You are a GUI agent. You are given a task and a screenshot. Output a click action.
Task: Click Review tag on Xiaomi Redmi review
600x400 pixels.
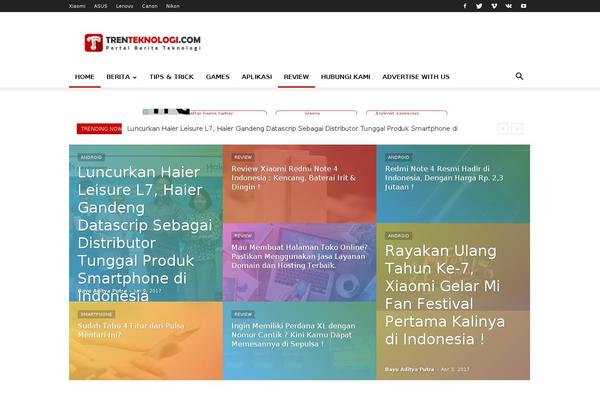point(243,157)
